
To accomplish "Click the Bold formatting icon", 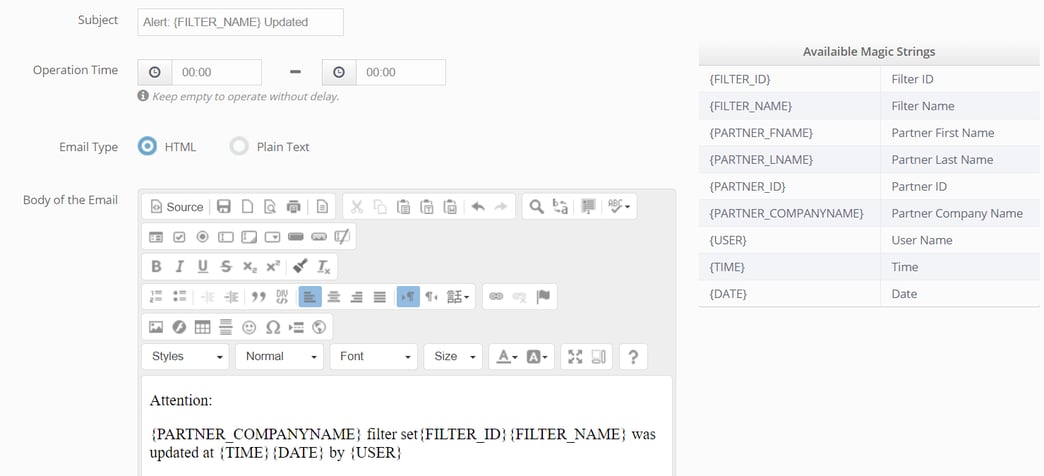I will coord(156,266).
